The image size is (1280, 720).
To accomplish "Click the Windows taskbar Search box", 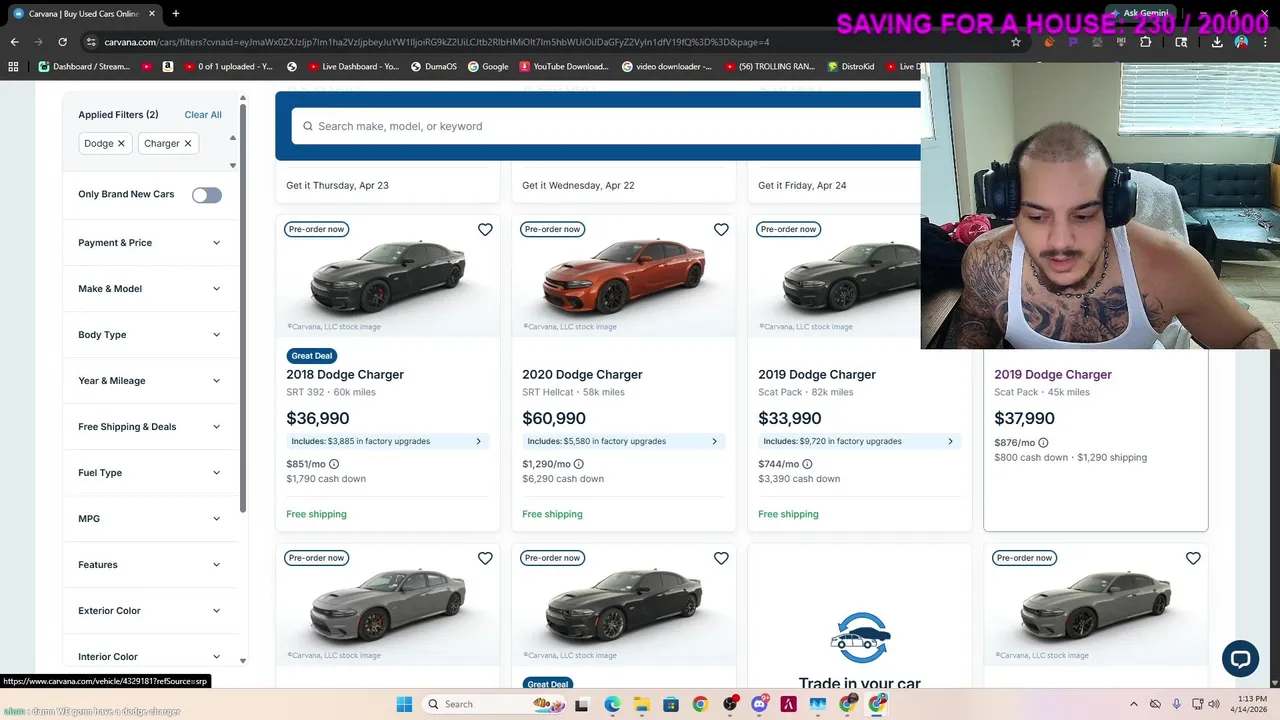I will point(495,704).
